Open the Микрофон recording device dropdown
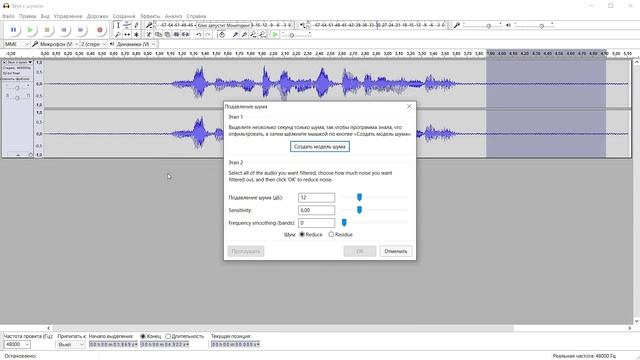The width and height of the screenshot is (640, 360). (59, 44)
